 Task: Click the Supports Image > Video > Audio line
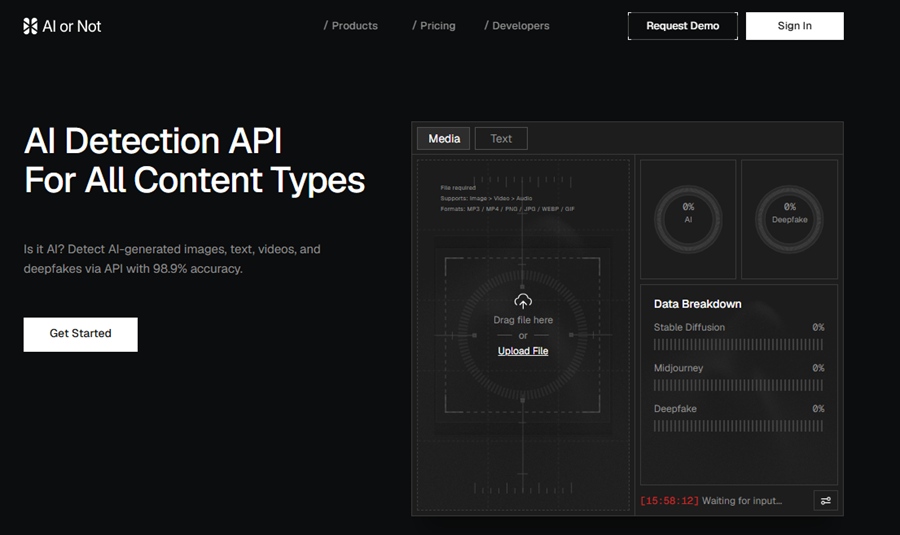click(486, 198)
